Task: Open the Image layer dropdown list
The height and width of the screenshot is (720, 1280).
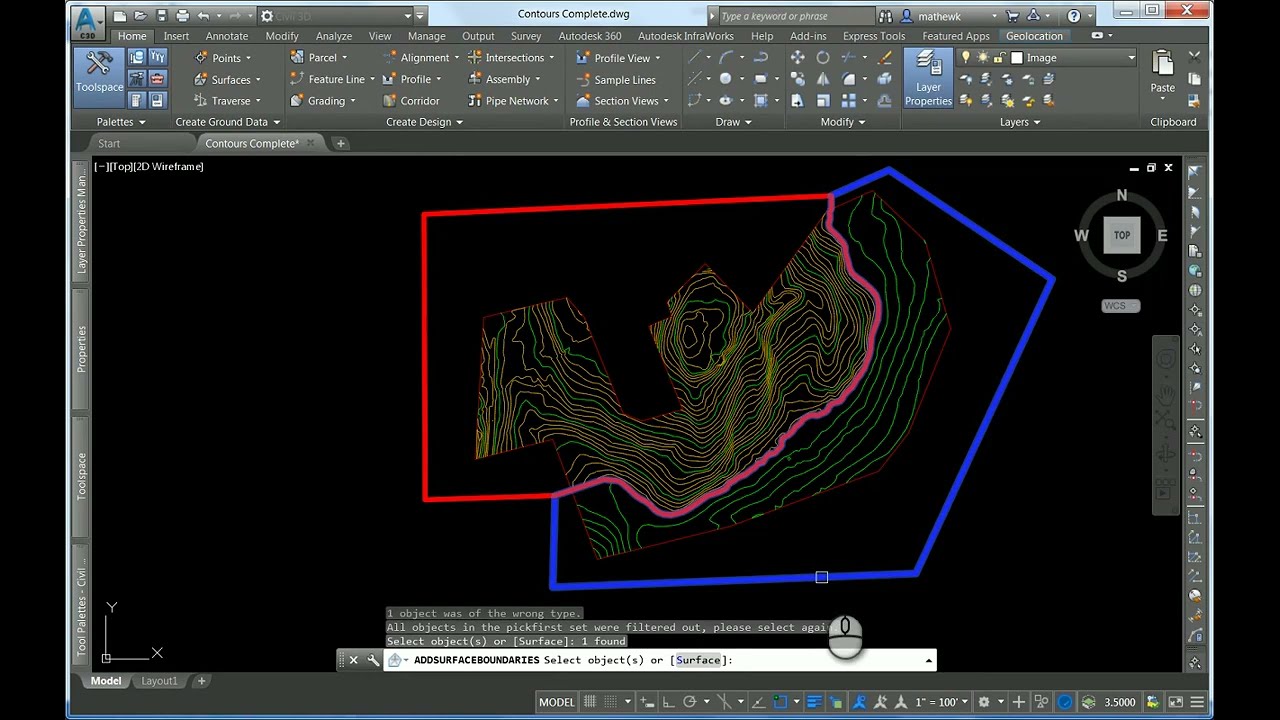Action: tap(1131, 58)
